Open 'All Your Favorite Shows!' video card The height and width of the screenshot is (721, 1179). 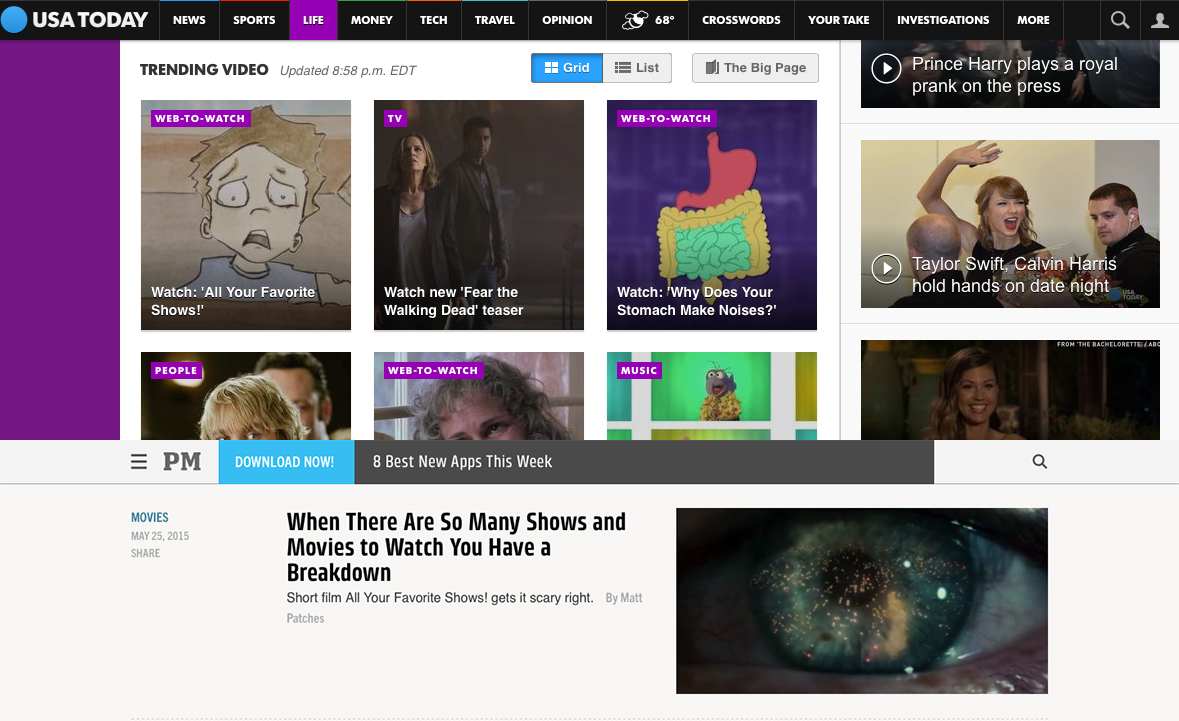coord(246,215)
